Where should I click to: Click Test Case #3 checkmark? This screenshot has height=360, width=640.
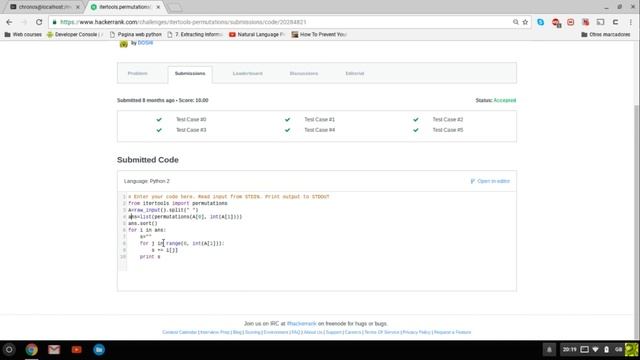159,130
